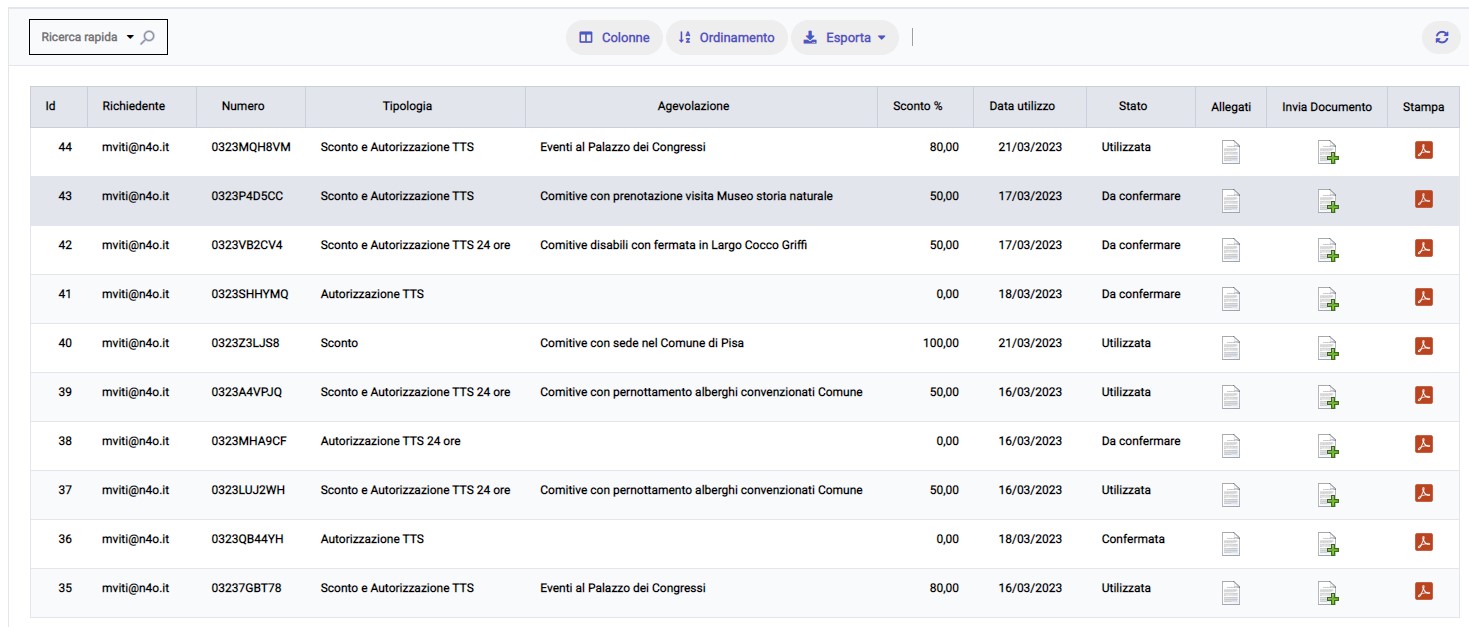Click the Data utilizzo column header

1022,106
